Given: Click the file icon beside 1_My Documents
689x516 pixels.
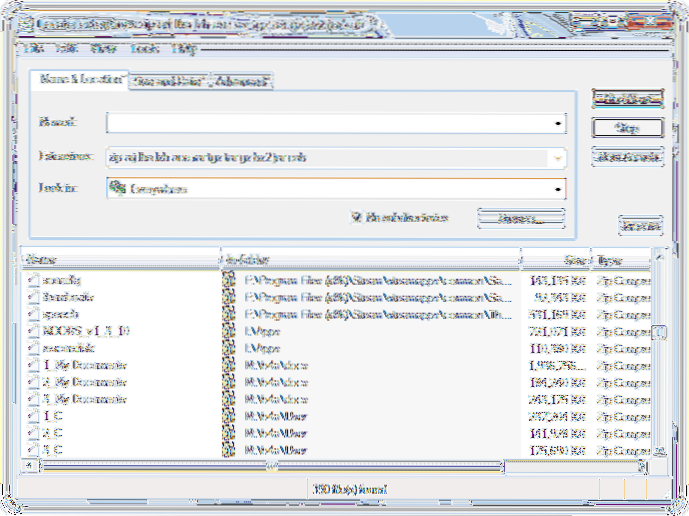Looking at the screenshot, I should [33, 365].
